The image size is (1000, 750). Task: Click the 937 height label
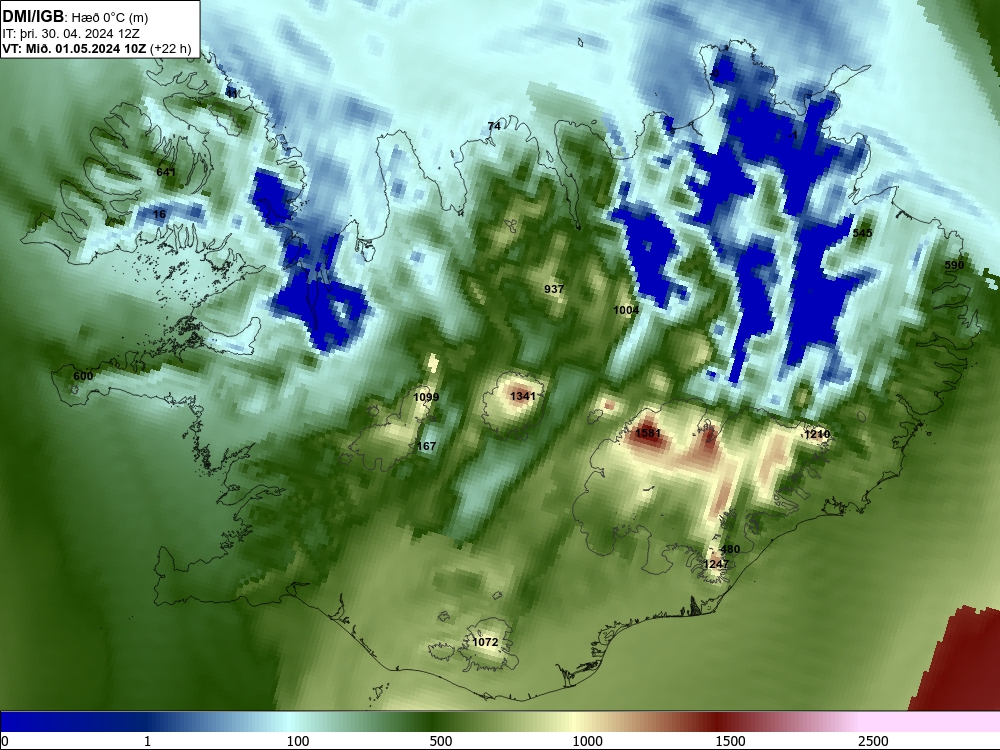(x=554, y=290)
